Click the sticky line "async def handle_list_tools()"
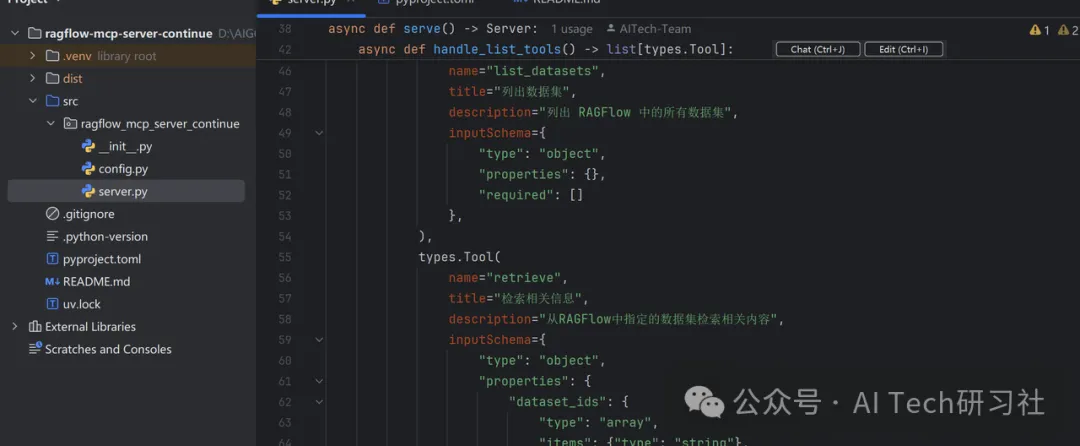The image size is (1080, 446). (x=467, y=50)
